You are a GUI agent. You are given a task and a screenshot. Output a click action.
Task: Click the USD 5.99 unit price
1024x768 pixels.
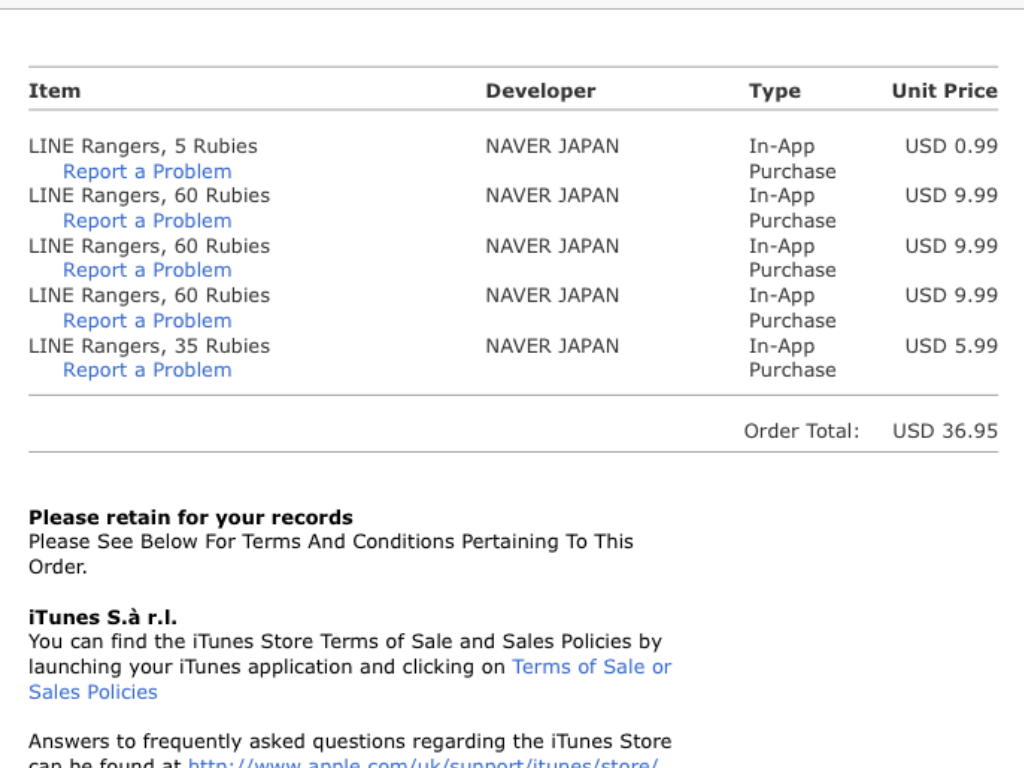tap(951, 346)
